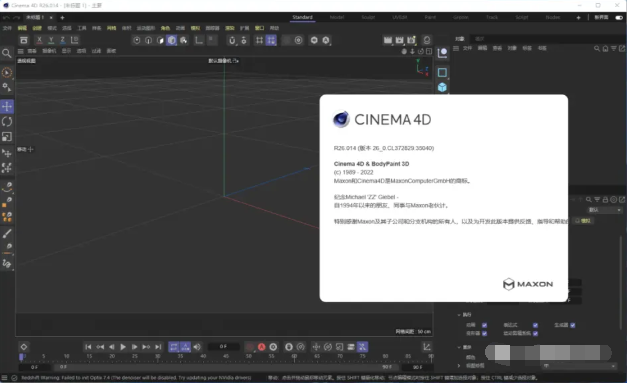Click the white square spline icon
Screen dimensions: 628x383
coord(442,73)
